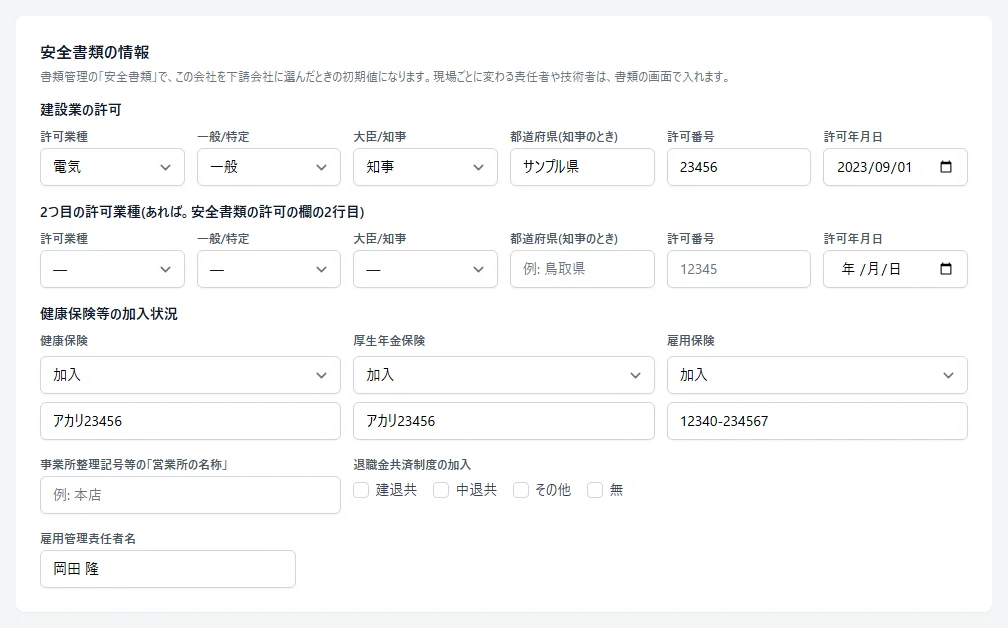Click the 許可番号 field containing 23456
This screenshot has height=628, width=1008.
point(739,167)
